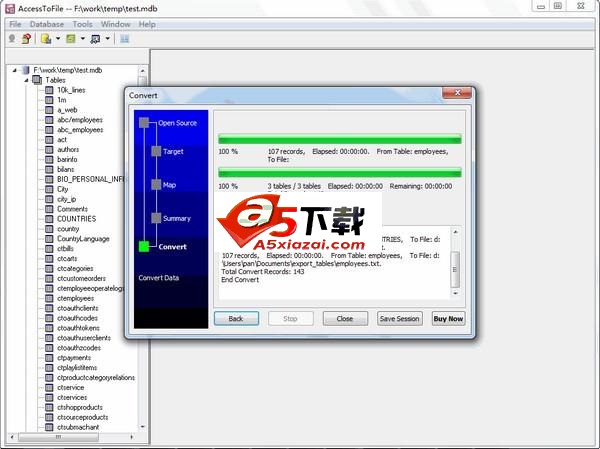Click the first connect icon in toolbar

pyautogui.click(x=12, y=39)
